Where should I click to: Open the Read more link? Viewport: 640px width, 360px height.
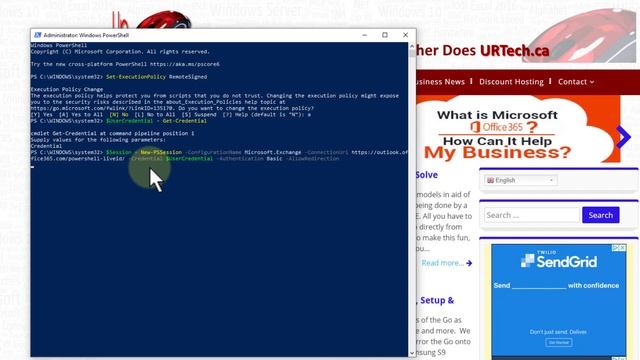pyautogui.click(x=447, y=263)
